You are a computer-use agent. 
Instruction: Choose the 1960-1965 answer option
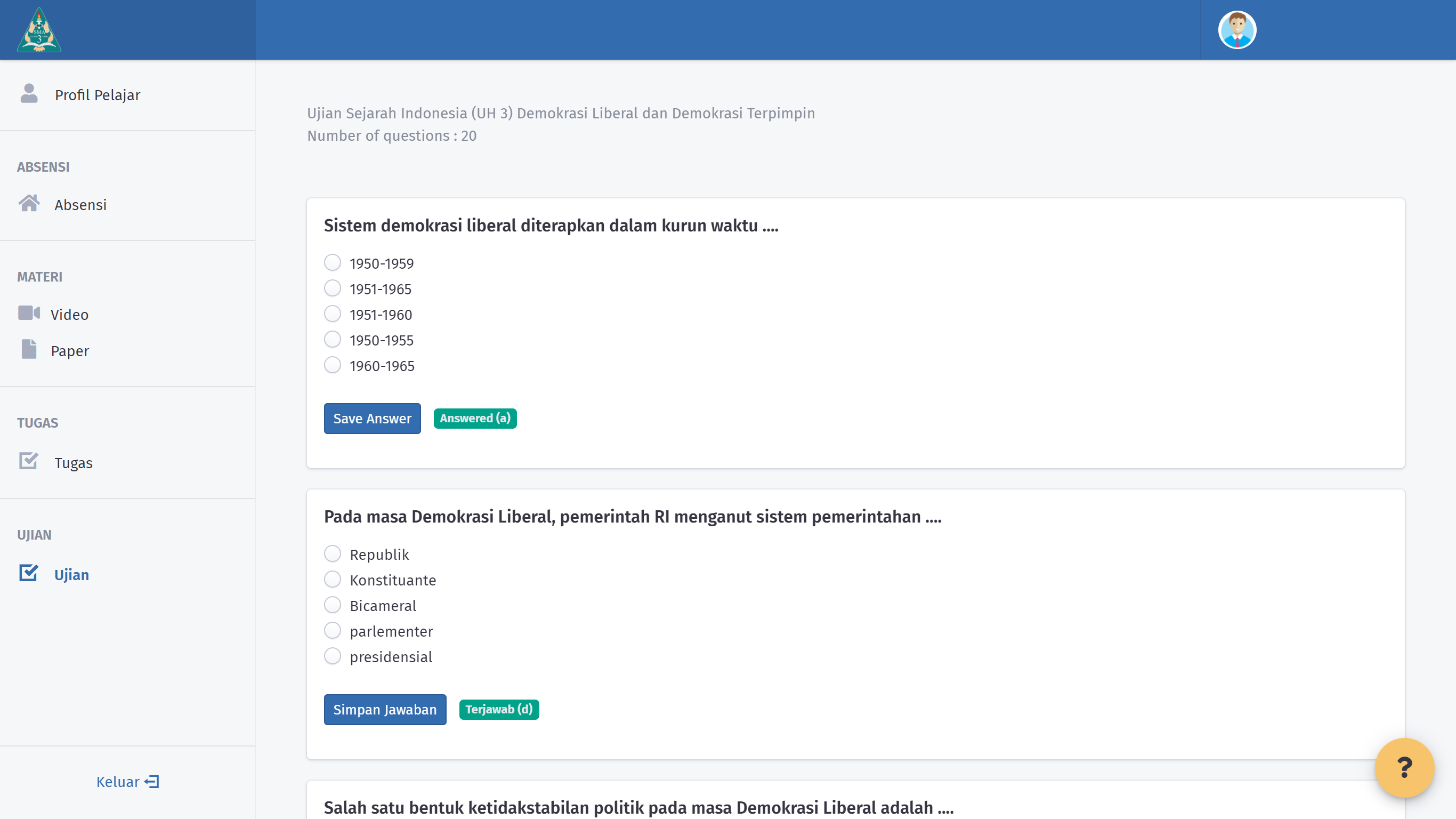[333, 365]
